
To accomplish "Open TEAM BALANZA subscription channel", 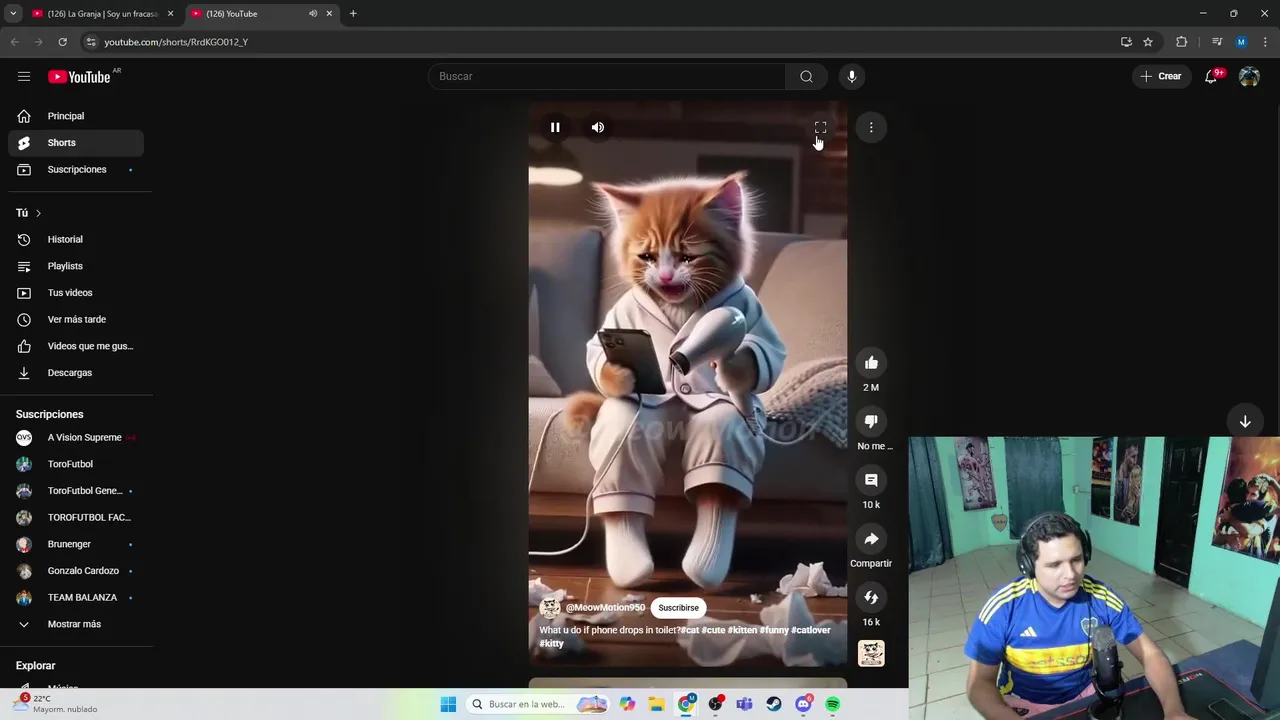I will tap(76, 597).
